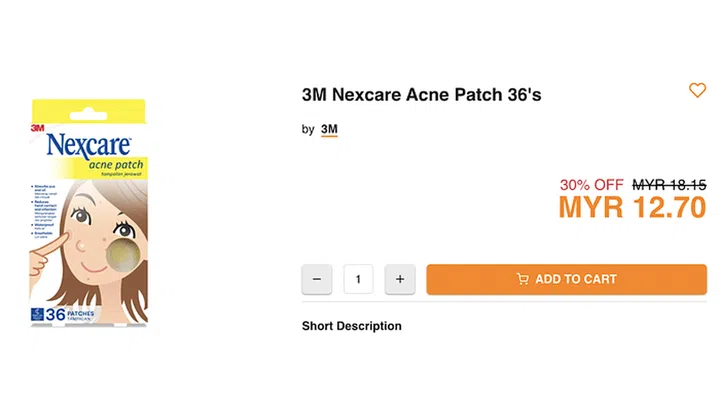
Task: Click the 3M Nexcare Acne Patch 36's title
Action: point(422,95)
